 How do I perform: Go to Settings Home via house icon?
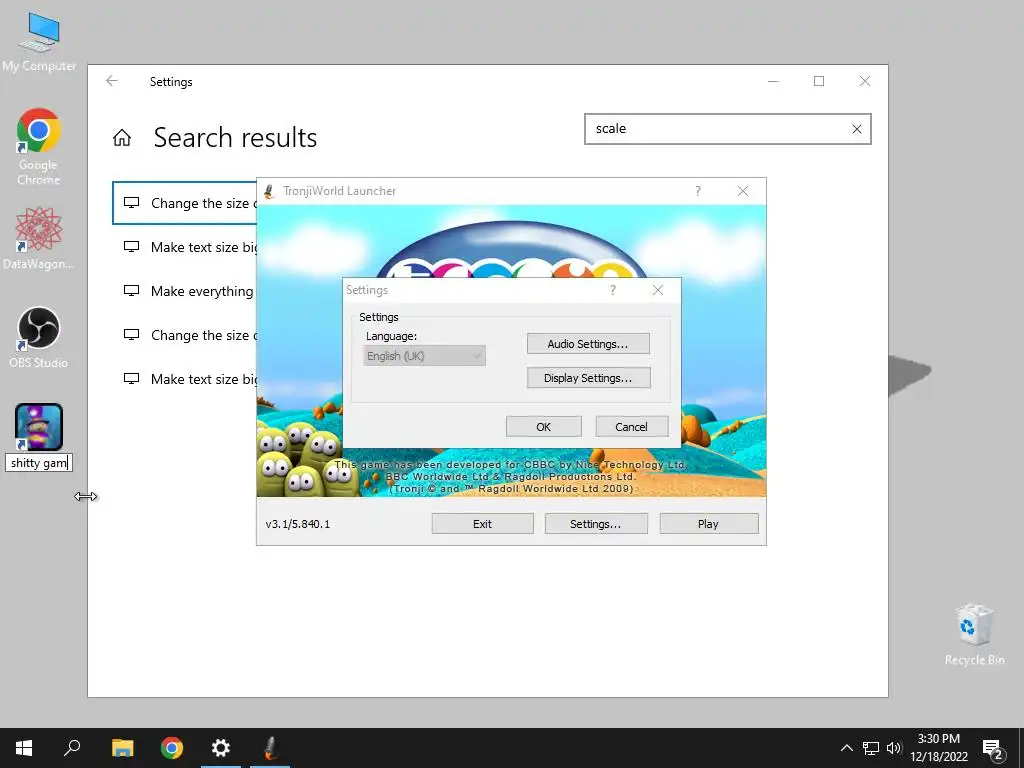[121, 138]
